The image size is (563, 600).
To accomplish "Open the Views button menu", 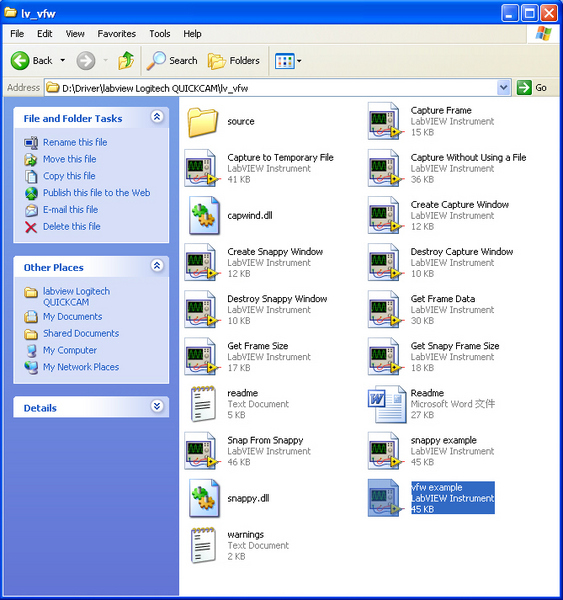I will [x=288, y=60].
